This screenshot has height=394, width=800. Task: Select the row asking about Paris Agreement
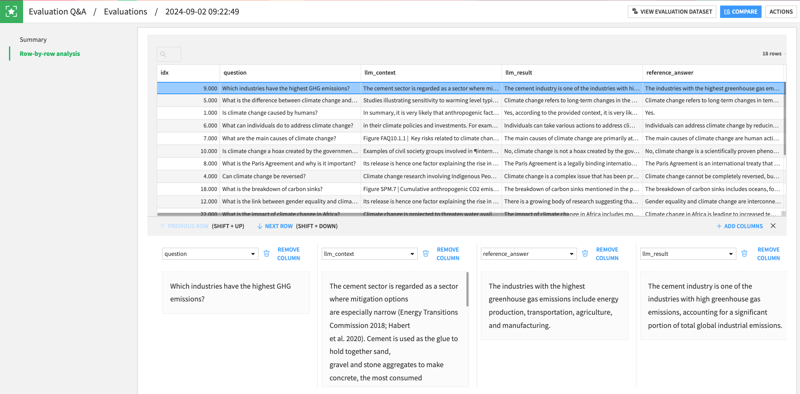(471, 163)
